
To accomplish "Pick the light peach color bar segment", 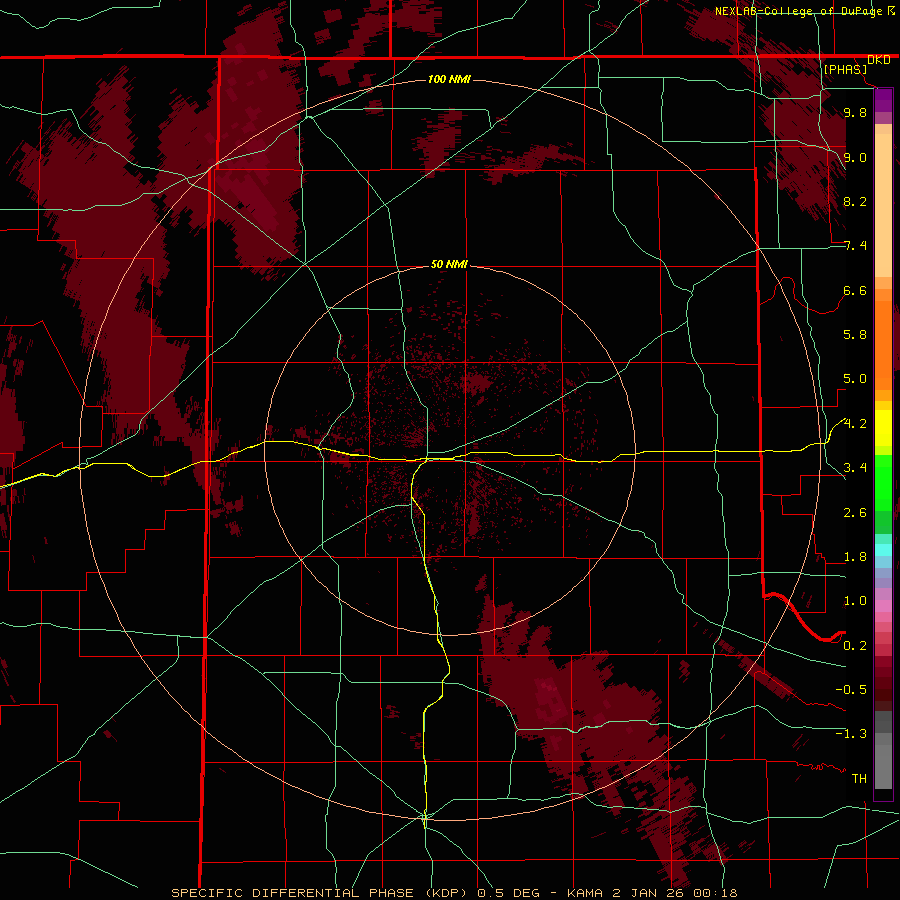I will point(883,205).
